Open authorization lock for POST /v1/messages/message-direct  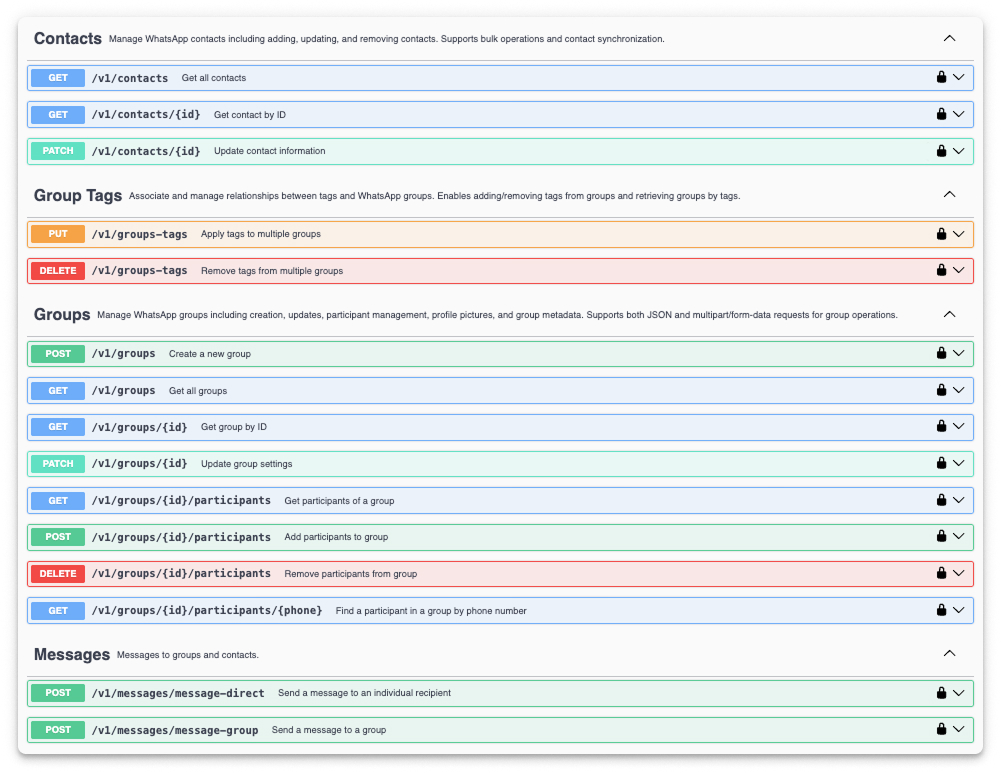coord(940,692)
